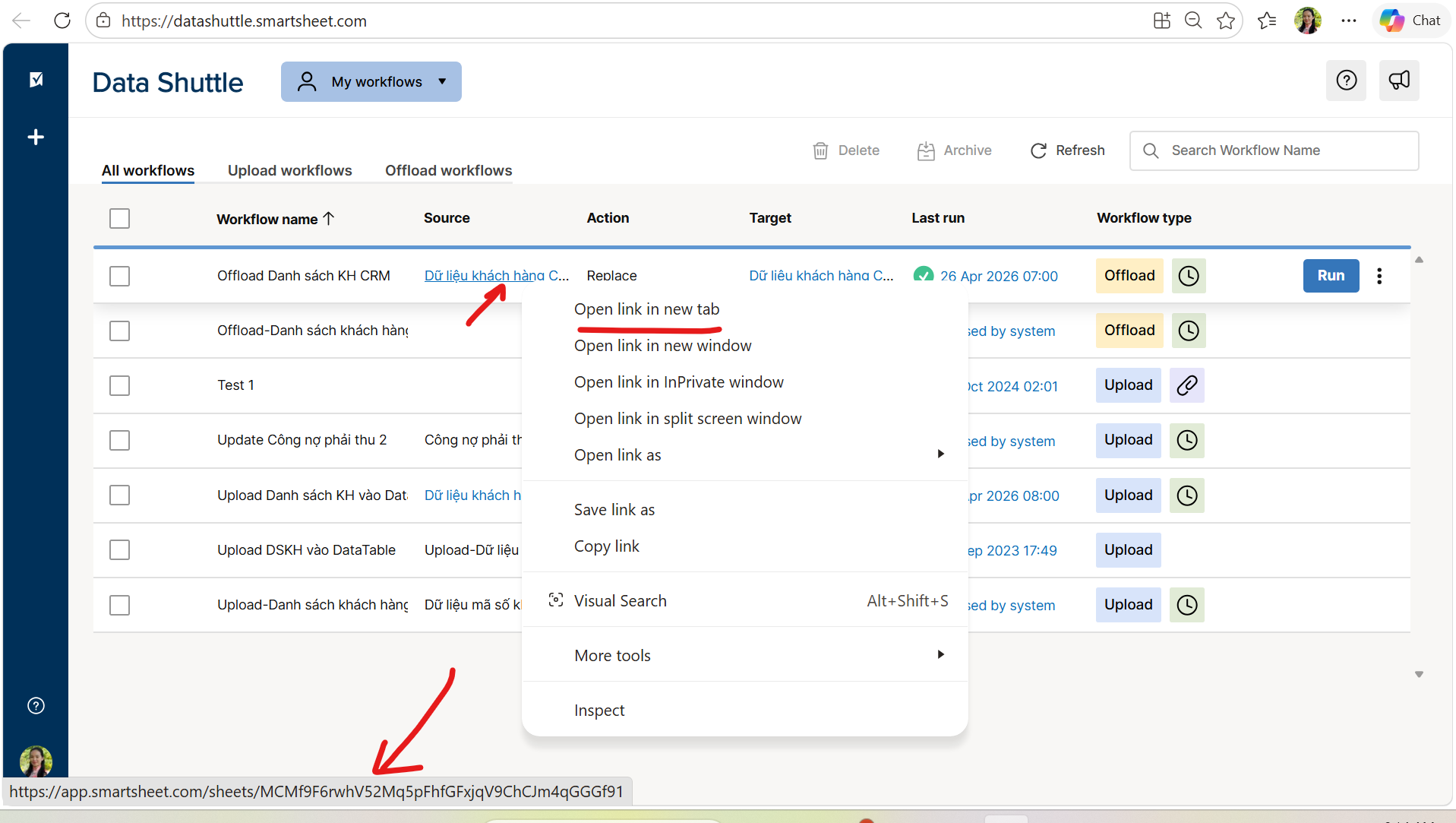Click the Refresh button
Screen dimensions: 1456x823
click(x=1067, y=150)
